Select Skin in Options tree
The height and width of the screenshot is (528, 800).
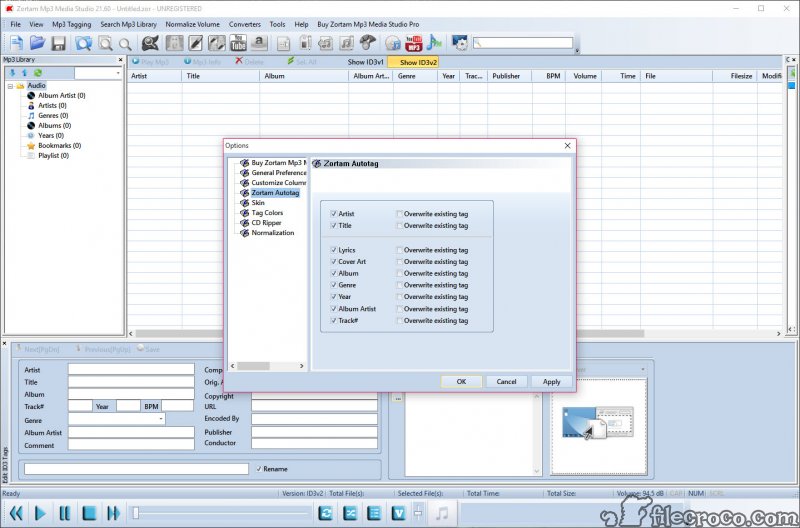click(258, 203)
